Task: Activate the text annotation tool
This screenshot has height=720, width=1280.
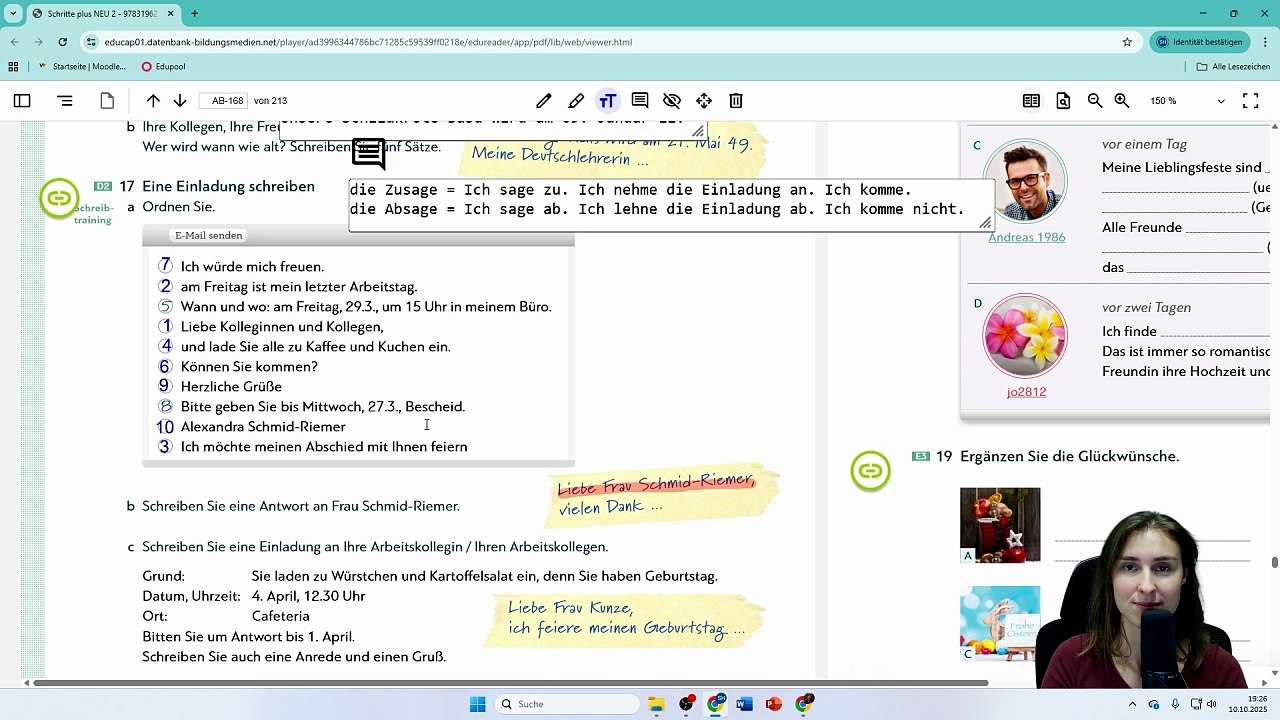Action: coord(607,101)
